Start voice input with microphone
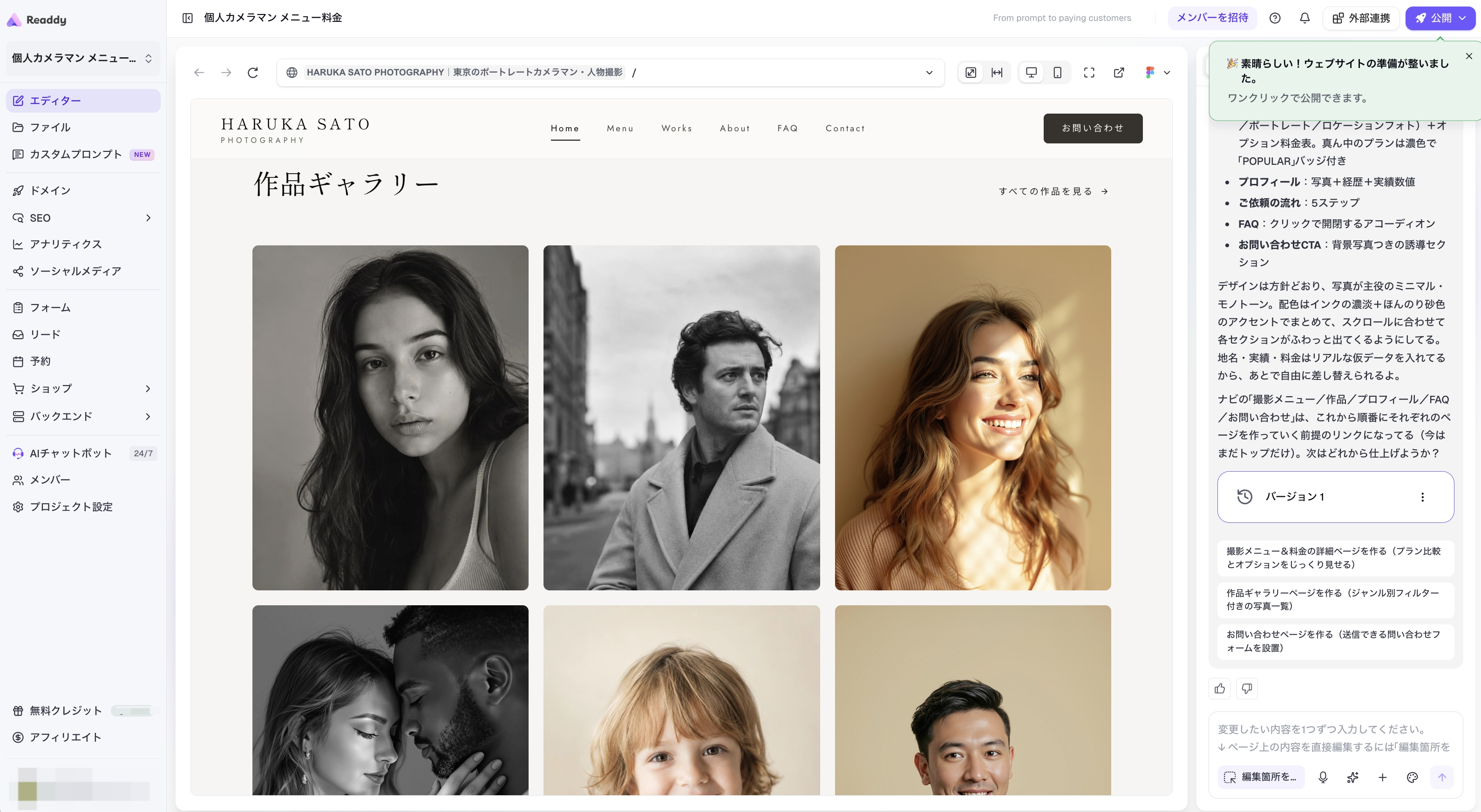This screenshot has width=1481, height=812. [x=1323, y=778]
